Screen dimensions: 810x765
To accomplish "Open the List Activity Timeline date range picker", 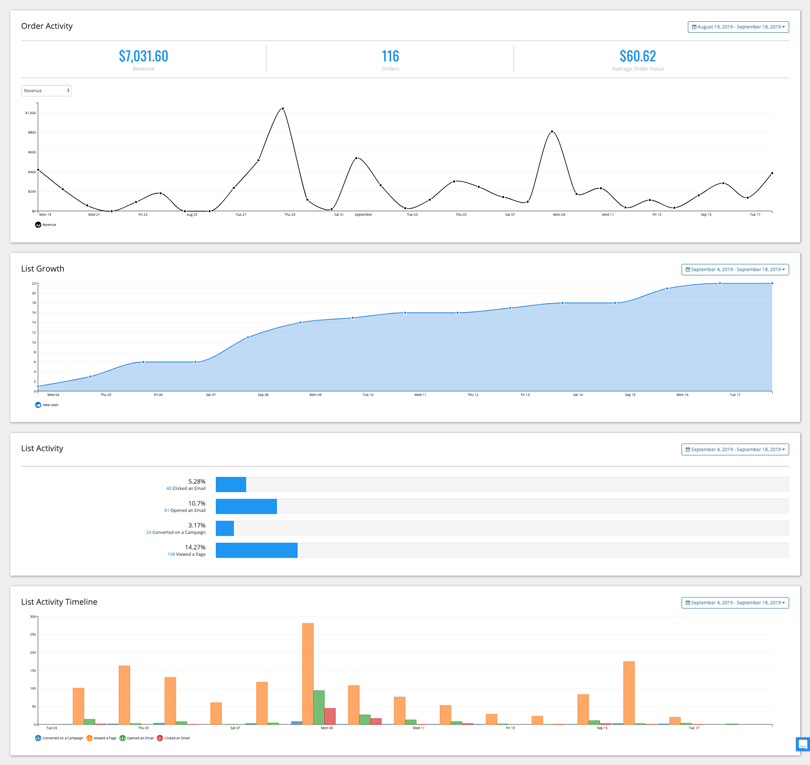I will (735, 603).
